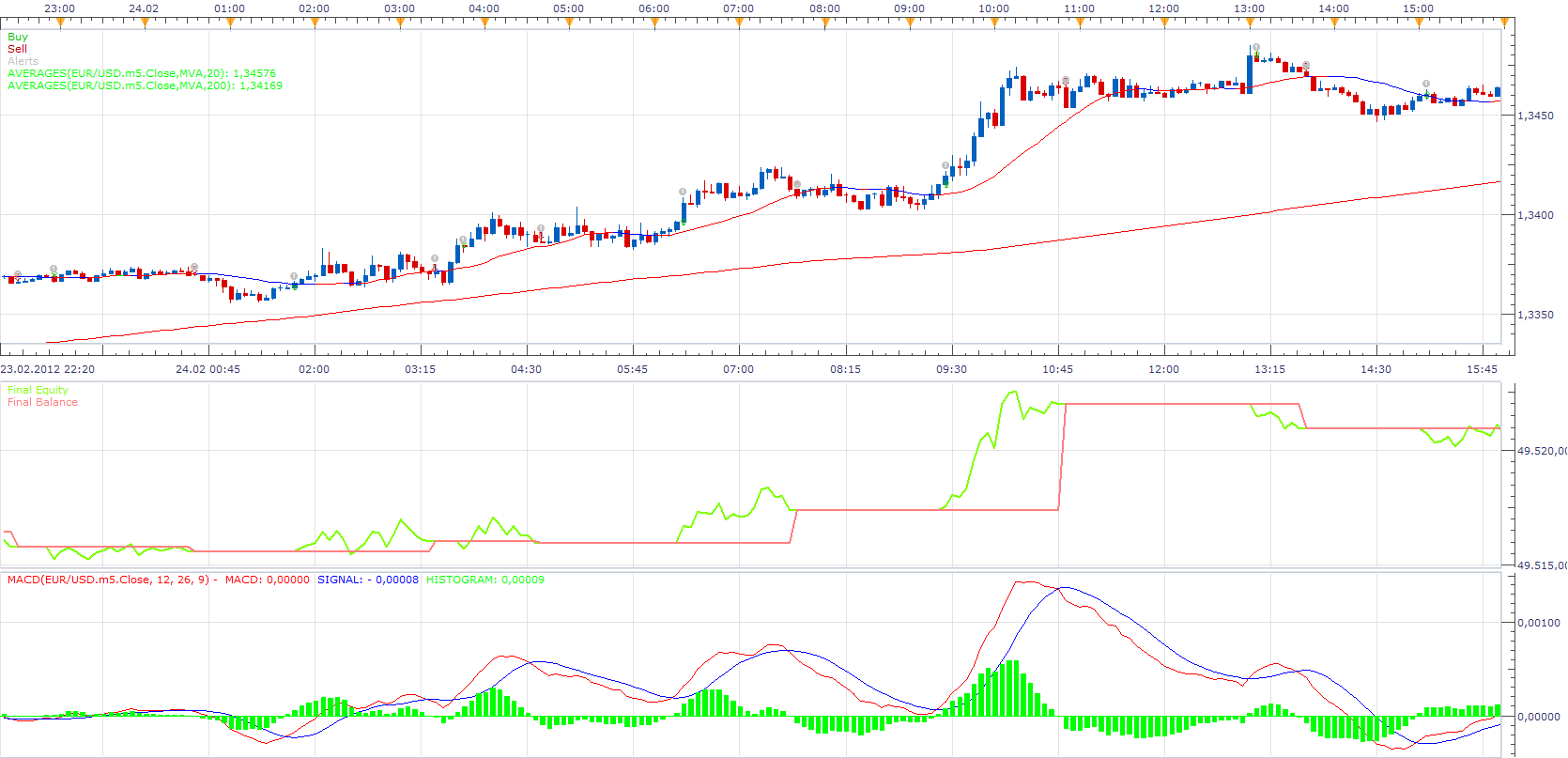The width and height of the screenshot is (1568, 758).
Task: Pick the orange hour marker at 03:00
Action: [400, 24]
